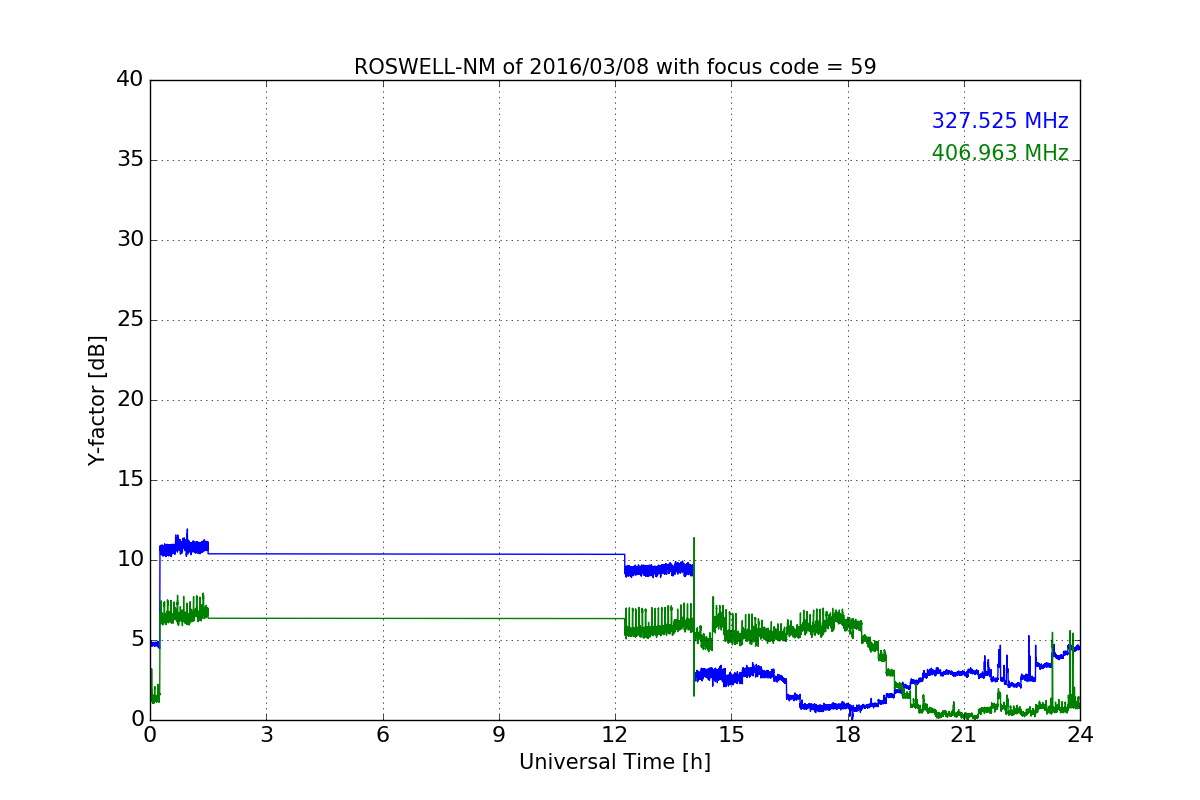1200x800 pixels.
Task: Click the y-axis tick label 30
Action: tap(130, 240)
